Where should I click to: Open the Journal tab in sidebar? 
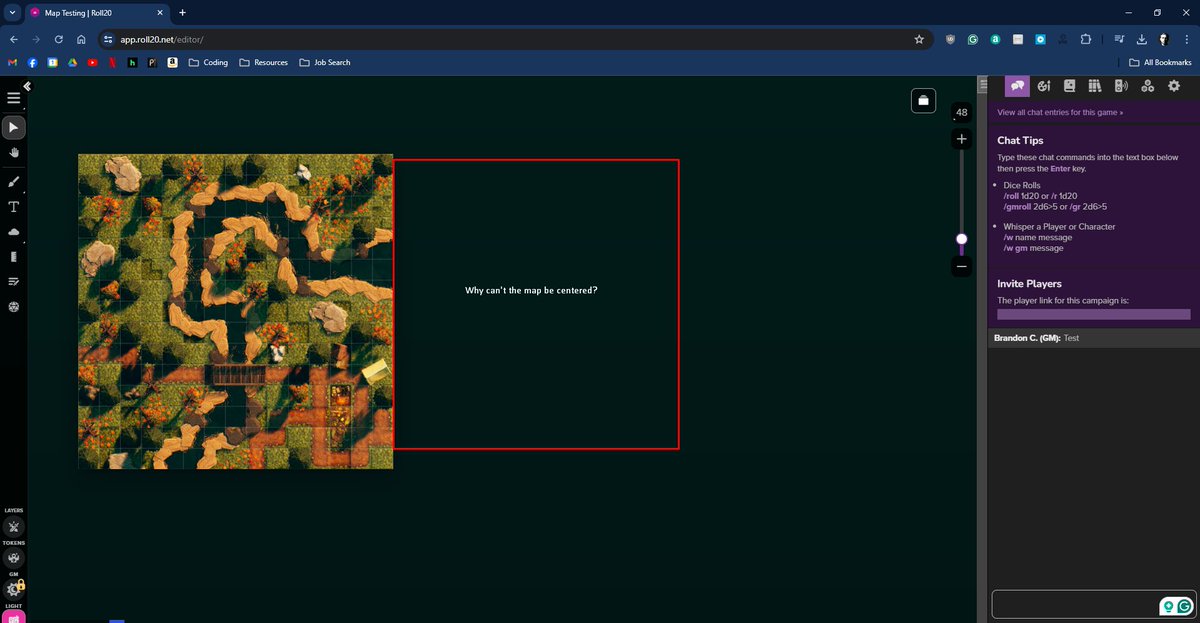coord(1069,86)
